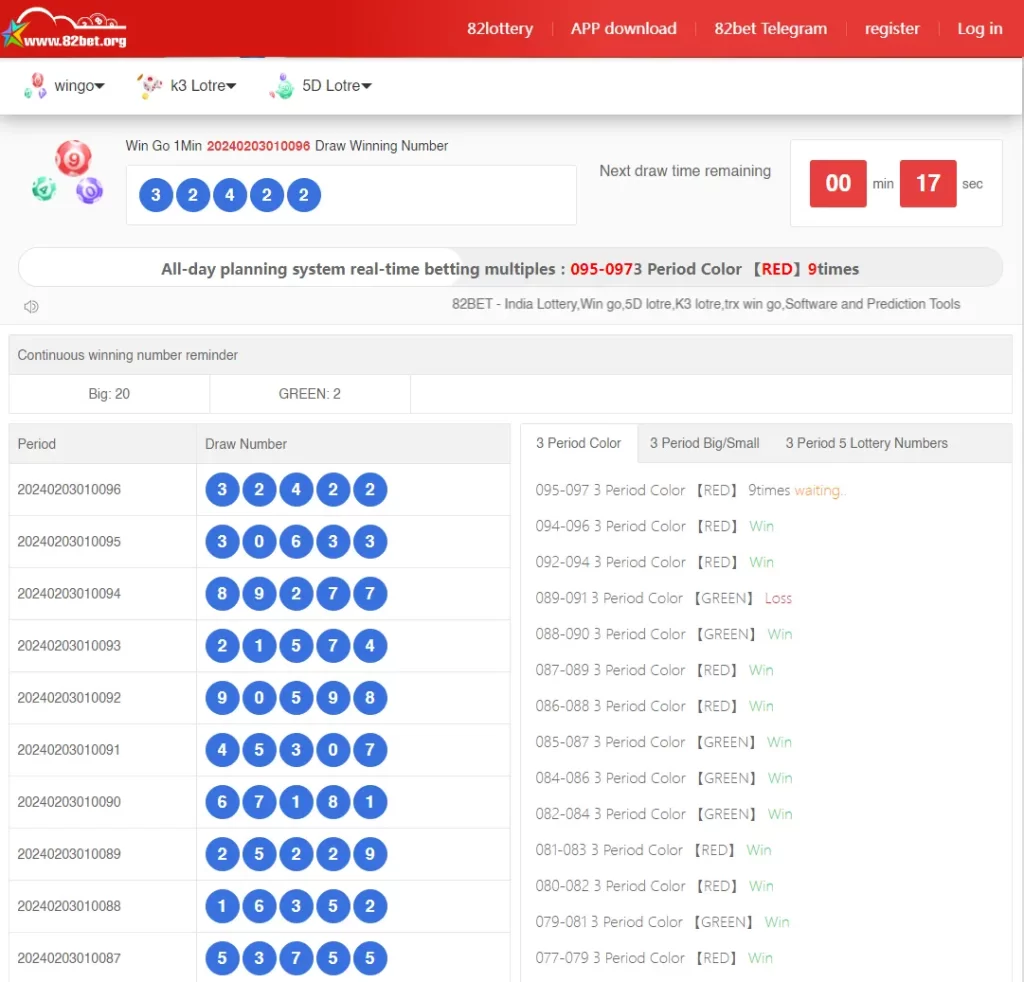This screenshot has height=982, width=1024.
Task: Click the 077-079 RED Win entry
Action: pyautogui.click(x=654, y=957)
